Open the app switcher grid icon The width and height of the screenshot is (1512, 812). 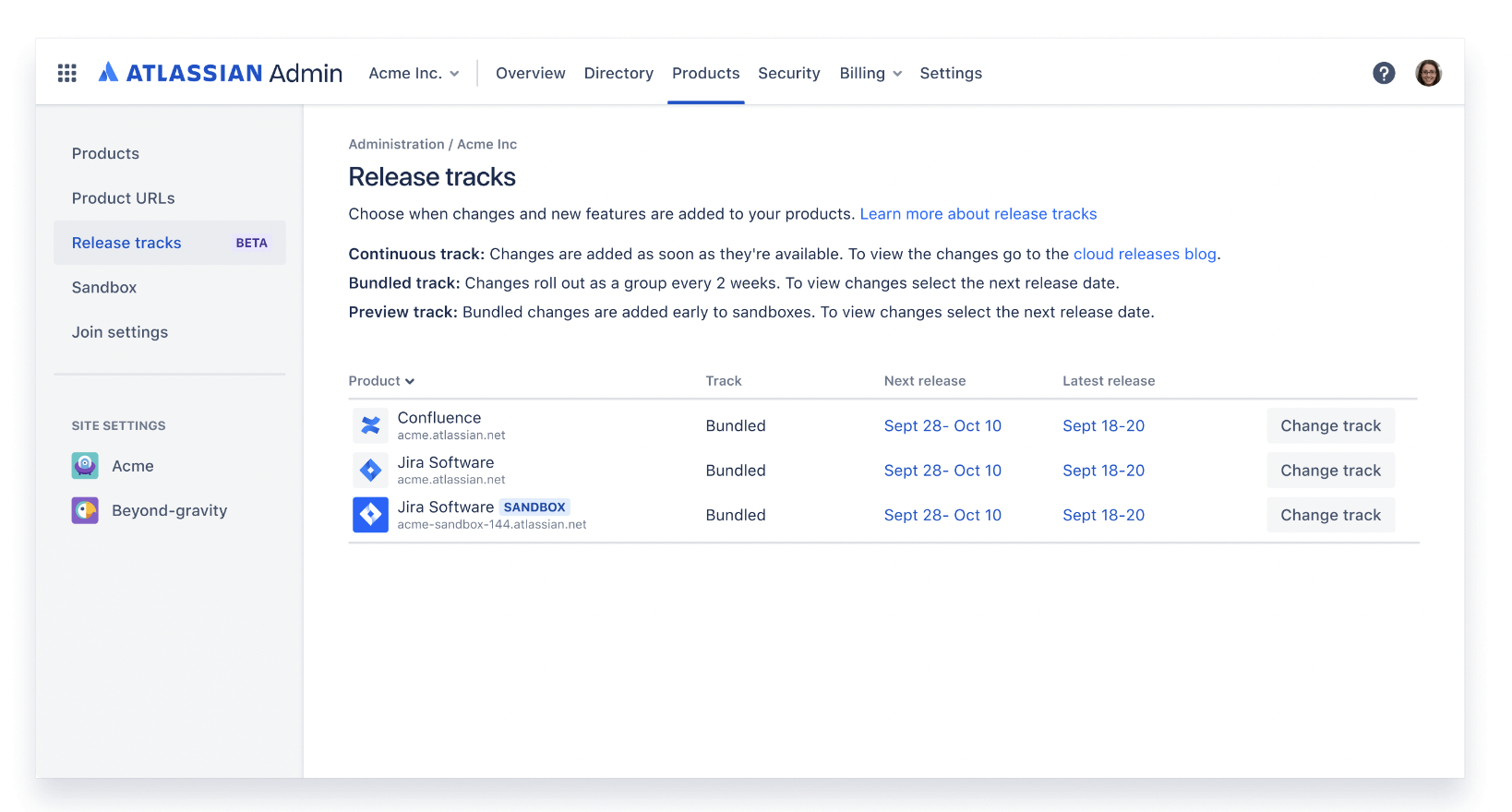pos(66,73)
